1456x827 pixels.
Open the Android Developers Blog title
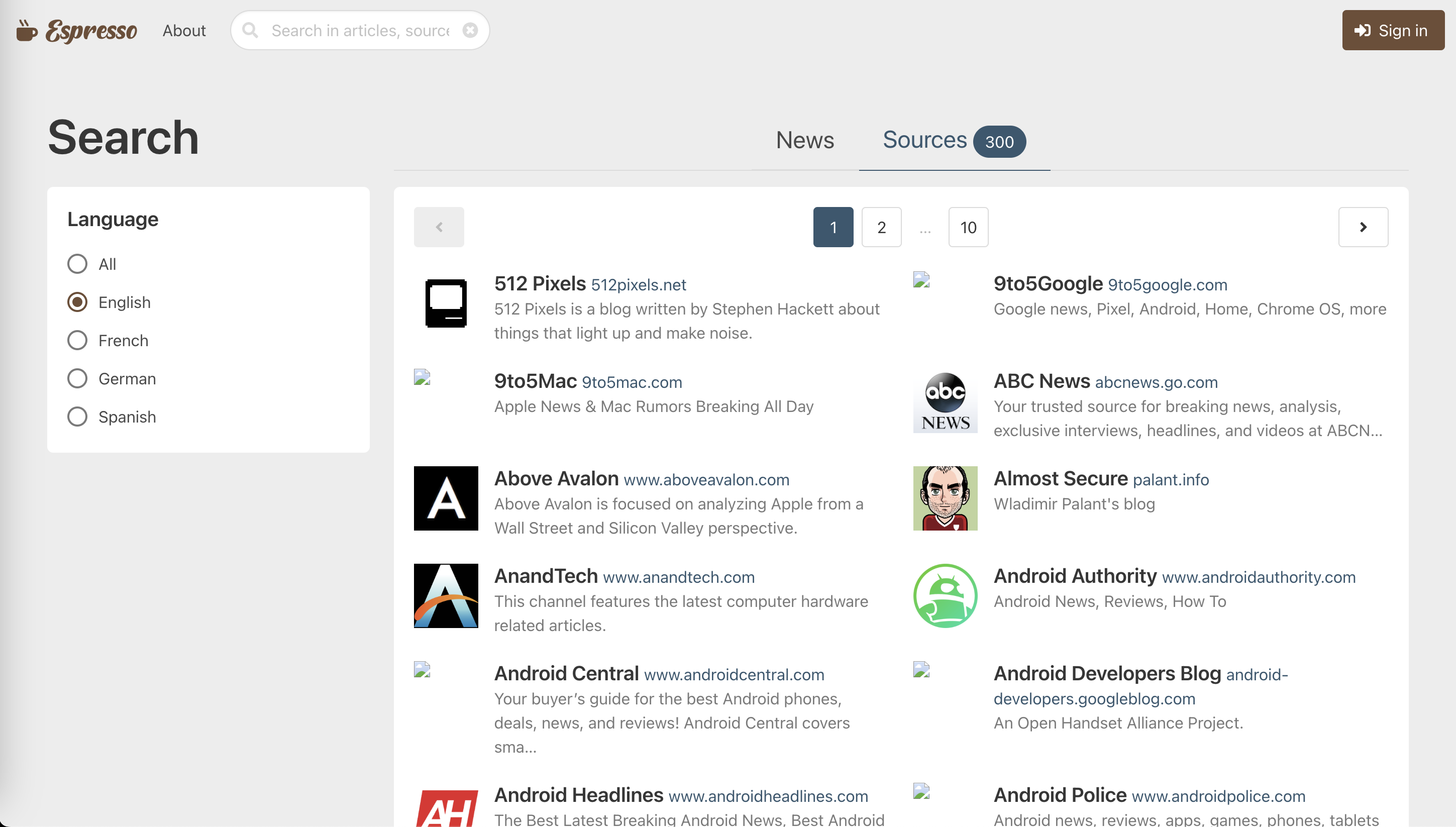click(x=1107, y=673)
